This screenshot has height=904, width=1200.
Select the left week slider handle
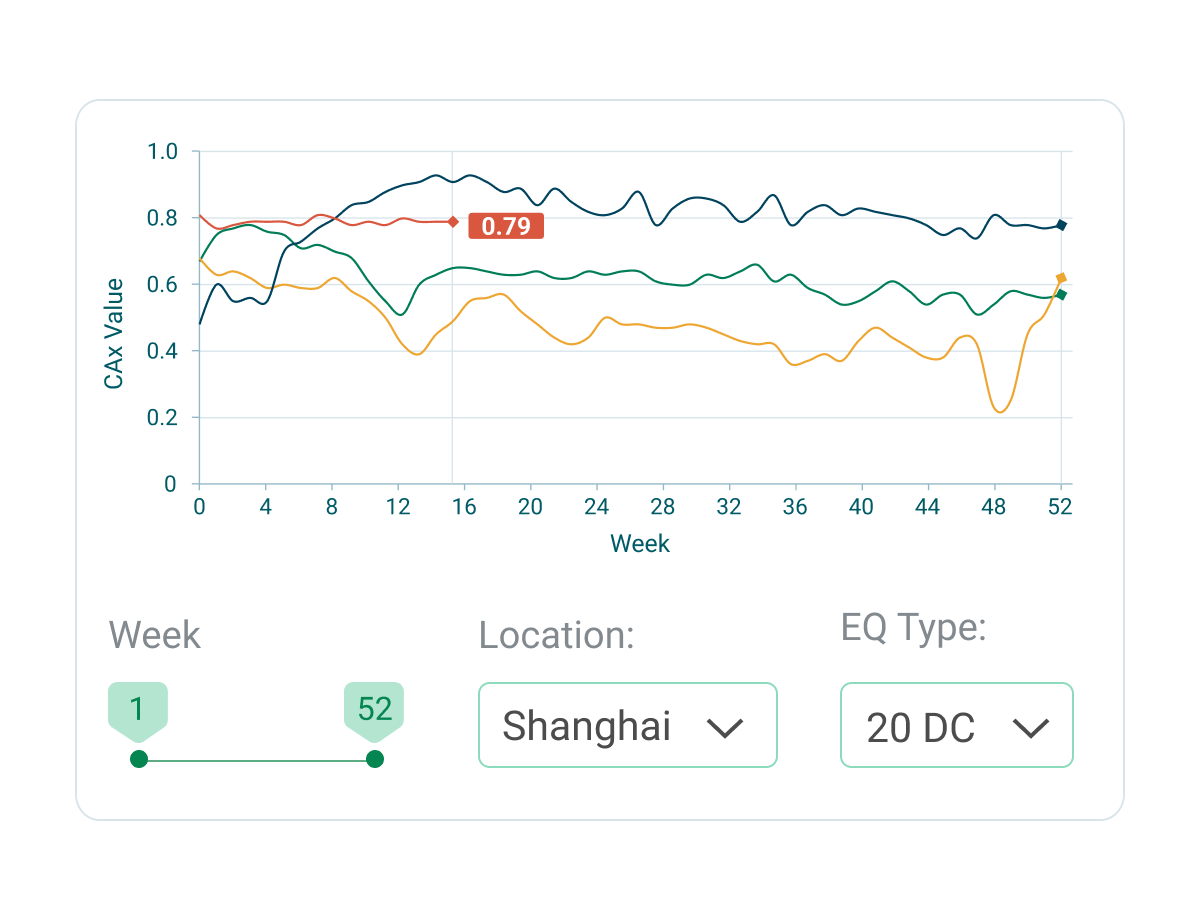tap(139, 760)
